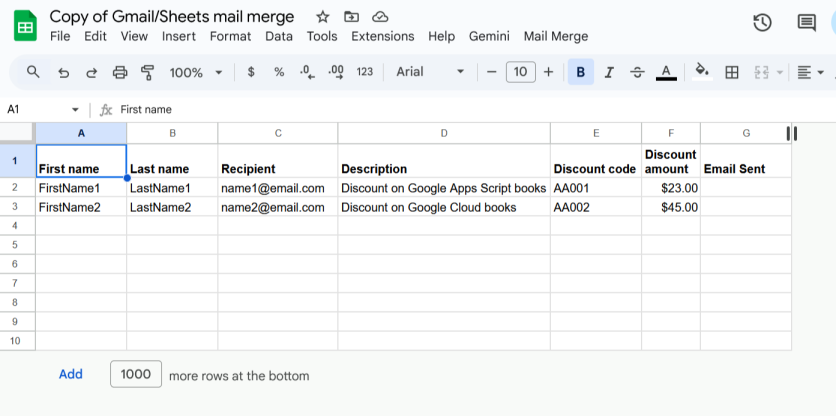Screen dimensions: 836x416
Task: Print the spreadsheet
Action: coord(120,73)
